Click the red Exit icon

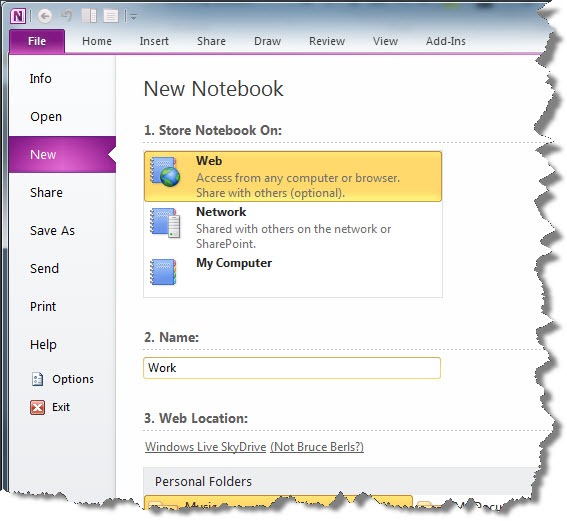[37, 407]
